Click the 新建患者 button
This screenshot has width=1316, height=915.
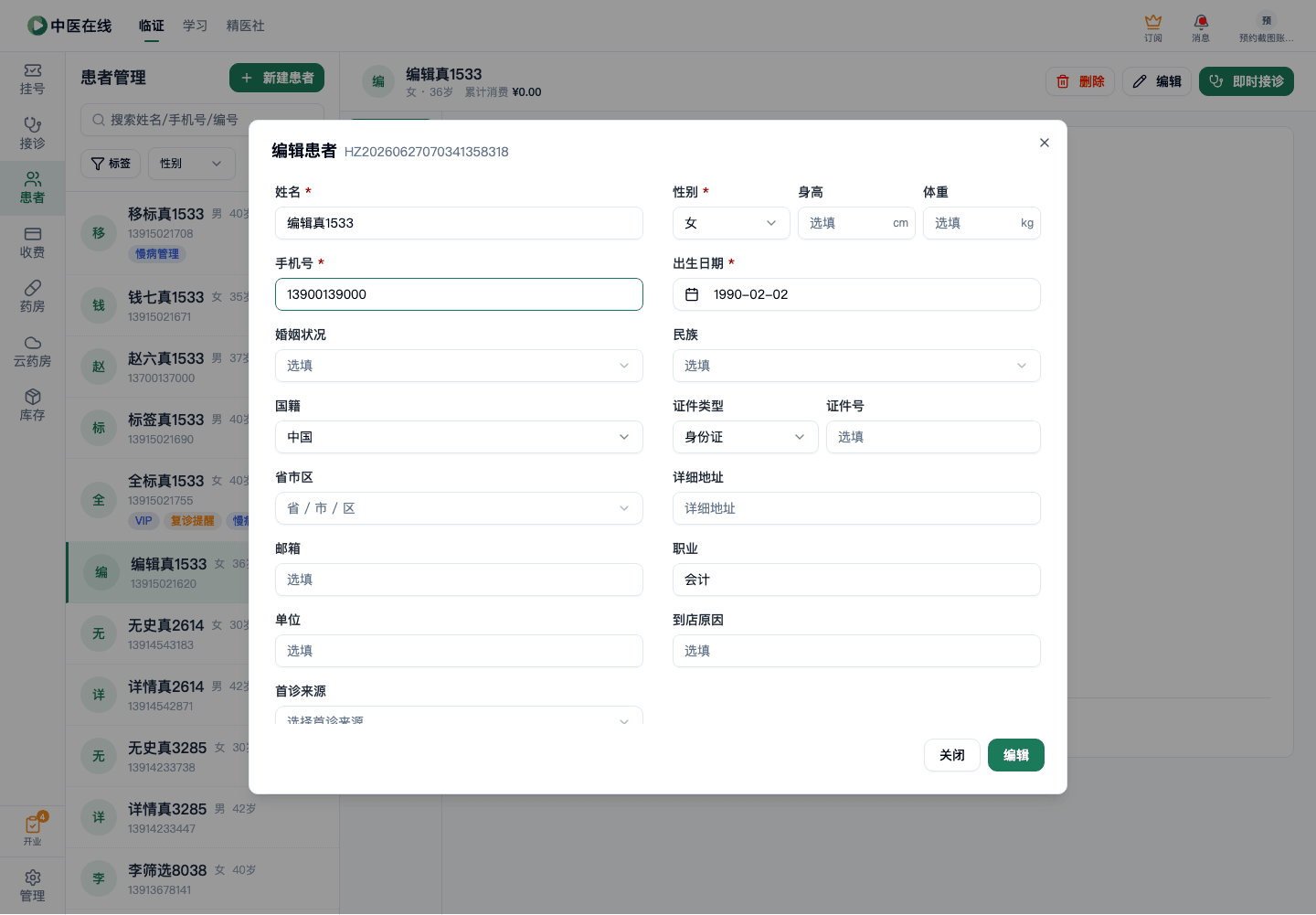(x=277, y=78)
